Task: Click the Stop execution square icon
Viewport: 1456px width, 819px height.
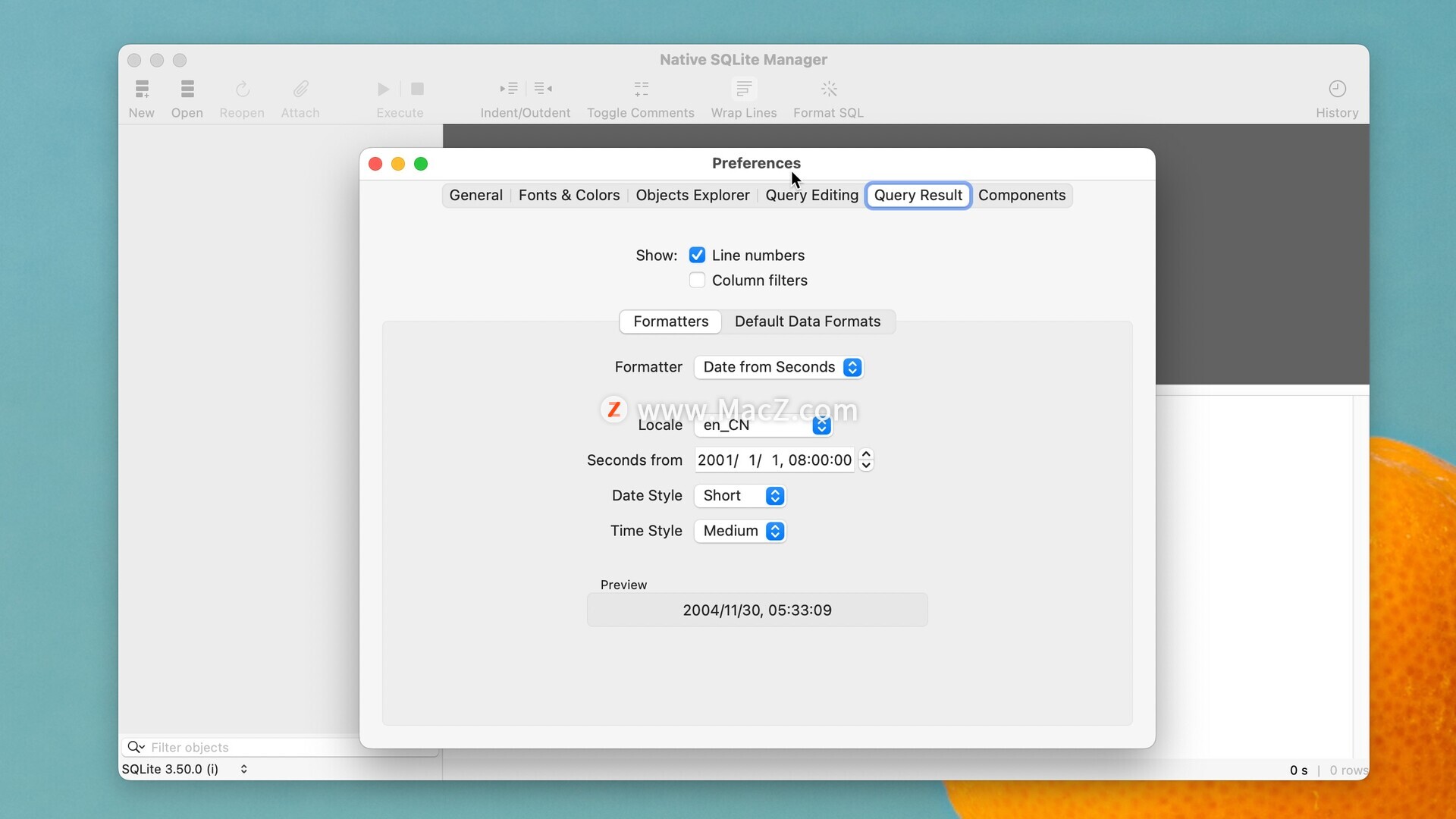Action: coord(417,89)
